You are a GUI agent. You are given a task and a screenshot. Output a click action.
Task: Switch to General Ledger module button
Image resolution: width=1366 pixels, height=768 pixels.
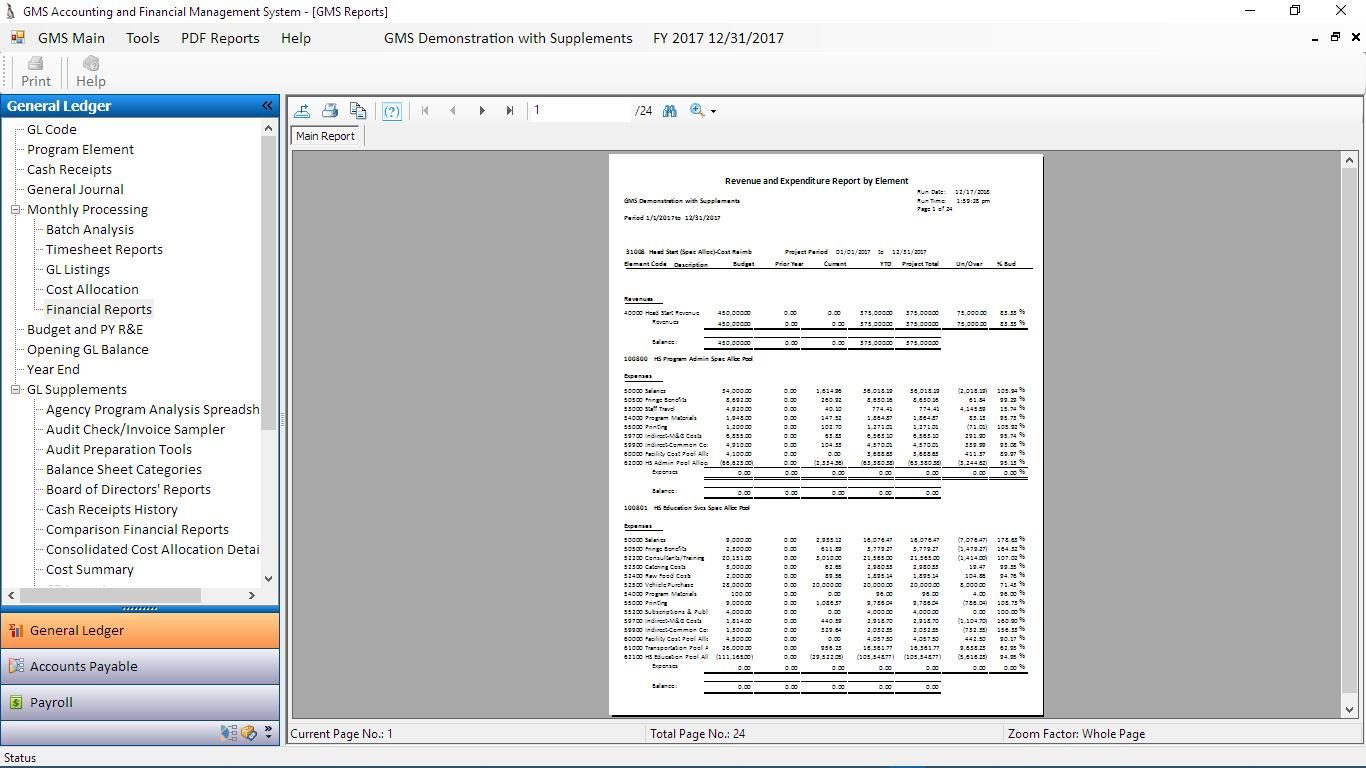pos(140,630)
